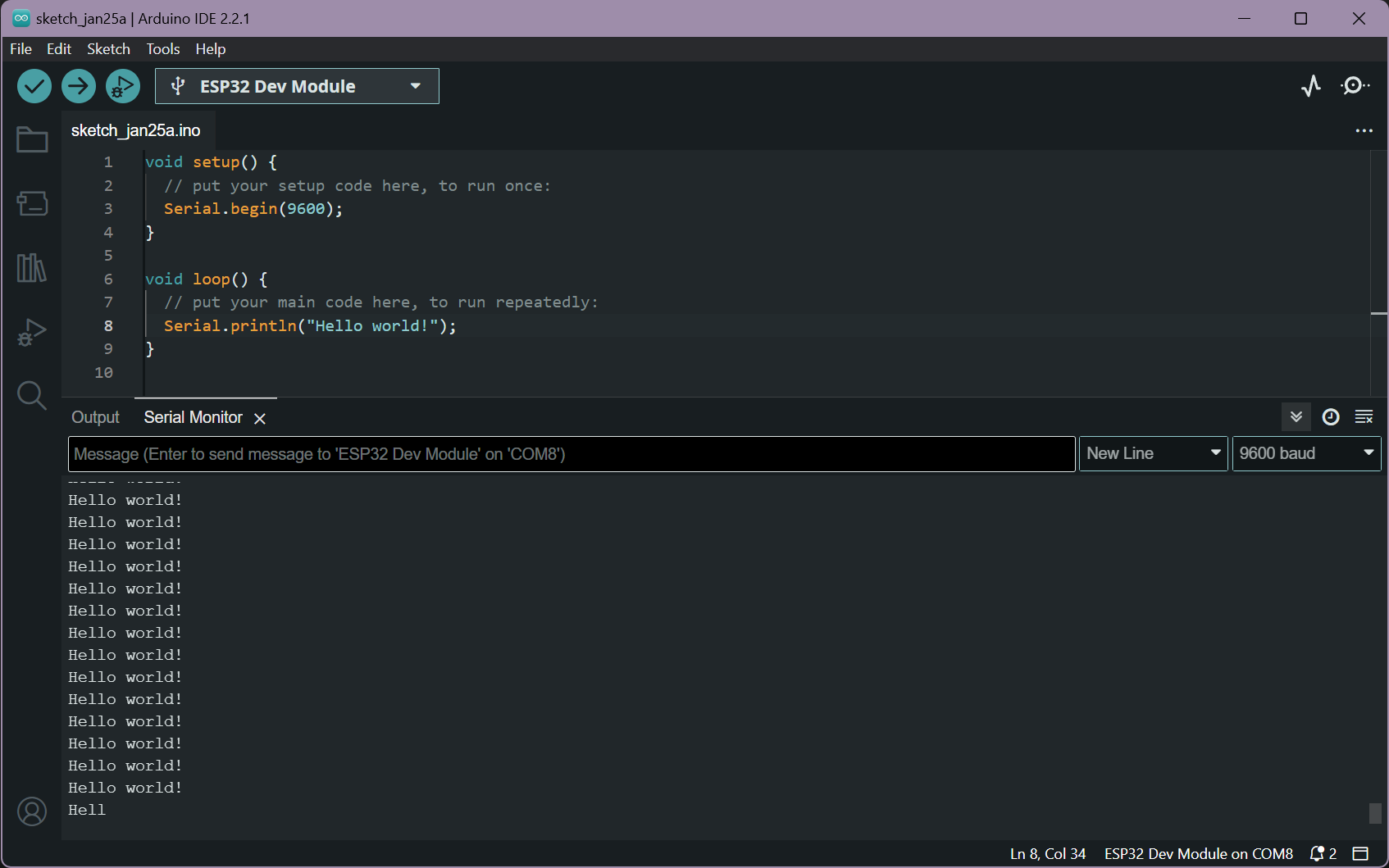Open the Help menu
This screenshot has width=1389, height=868.
point(211,49)
